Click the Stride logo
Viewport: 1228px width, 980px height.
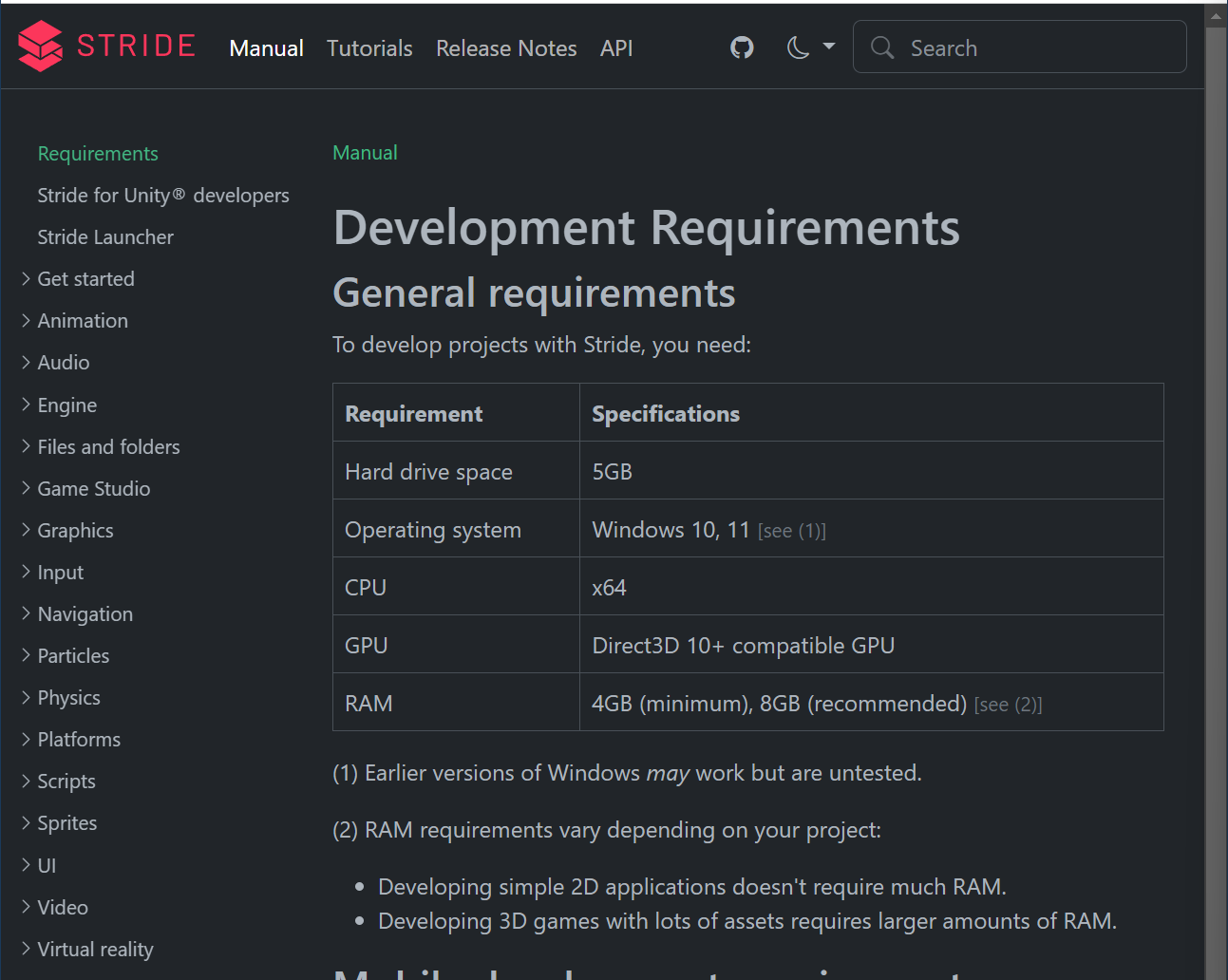(x=104, y=46)
